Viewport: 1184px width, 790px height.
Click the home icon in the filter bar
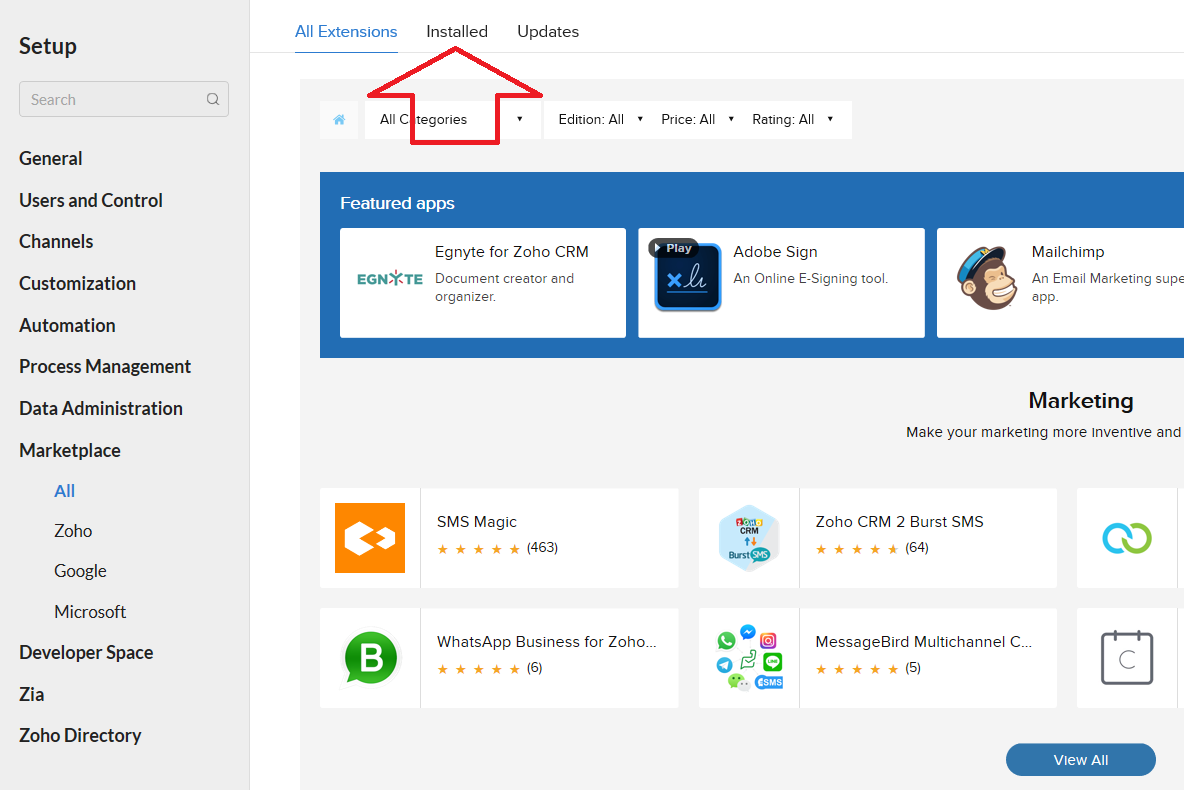tap(339, 119)
